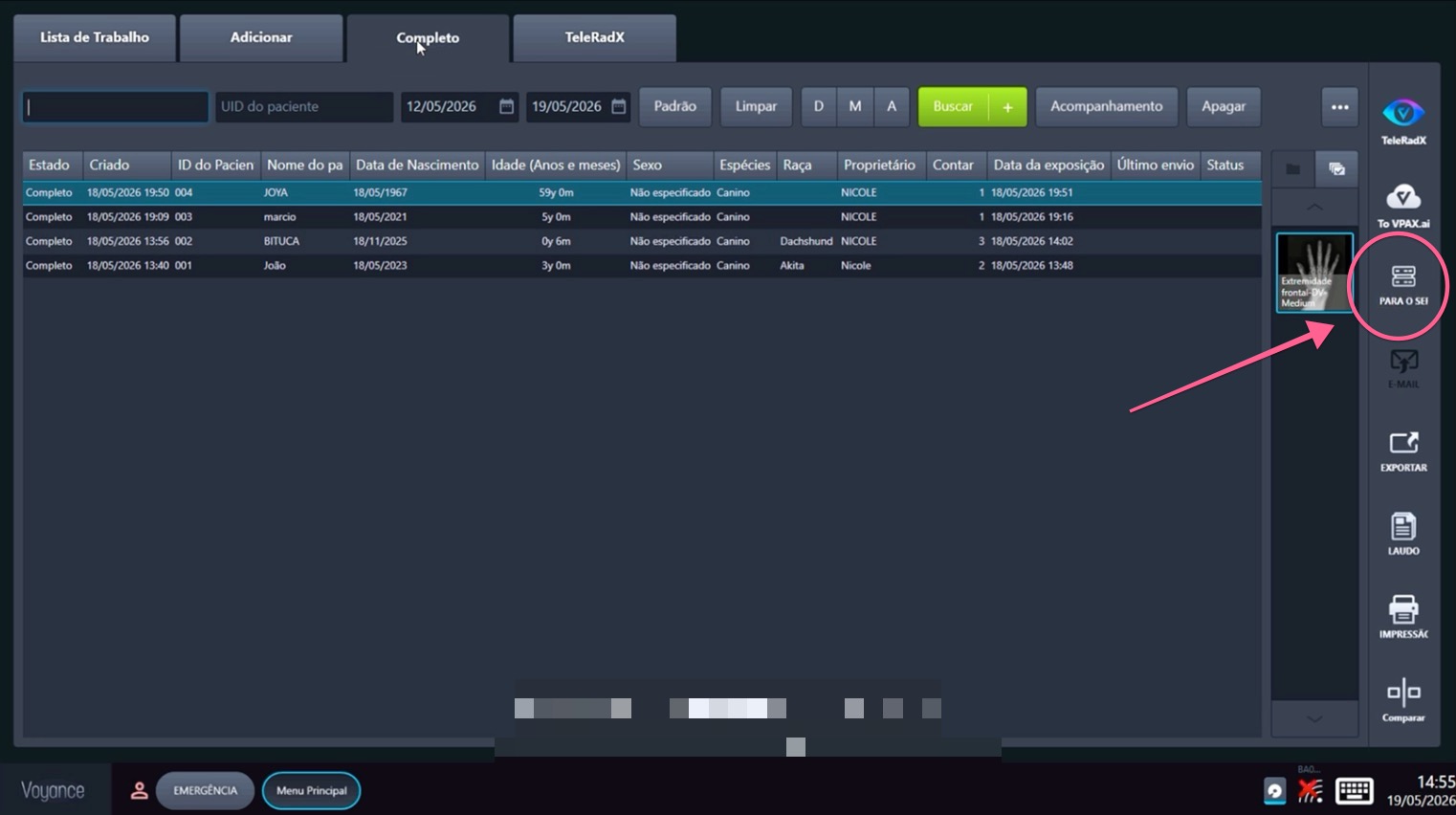Select the A year filter
The height and width of the screenshot is (815, 1456).
pos(892,107)
